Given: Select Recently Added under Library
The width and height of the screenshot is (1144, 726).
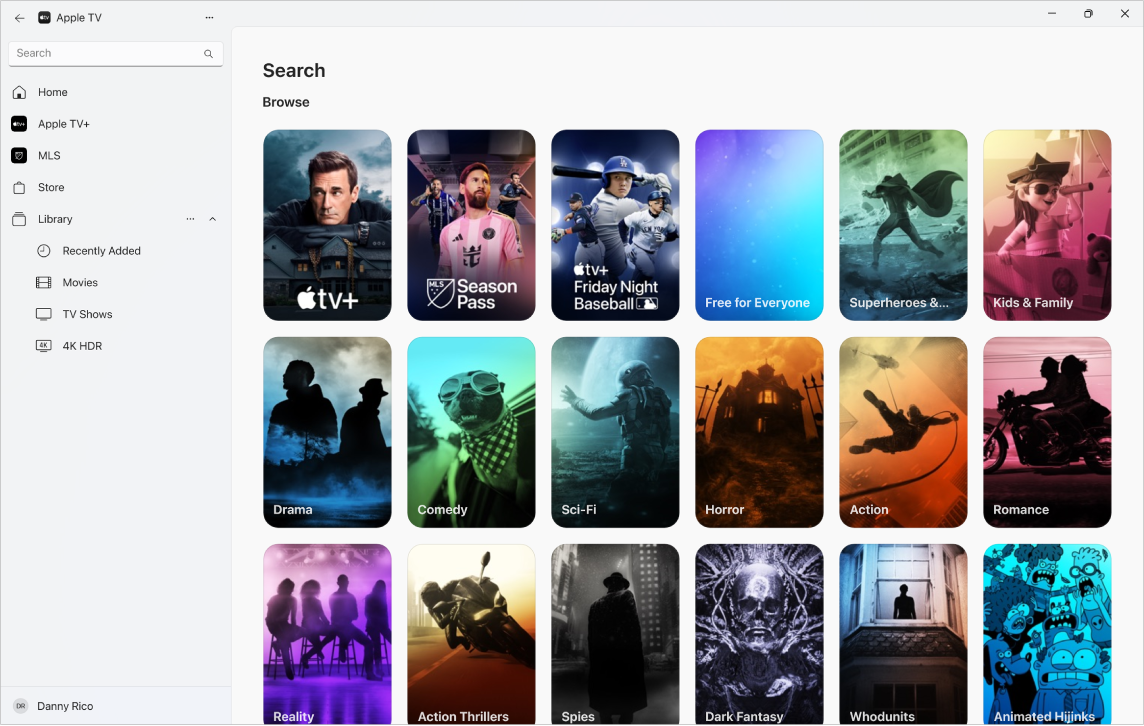Looking at the screenshot, I should point(102,251).
